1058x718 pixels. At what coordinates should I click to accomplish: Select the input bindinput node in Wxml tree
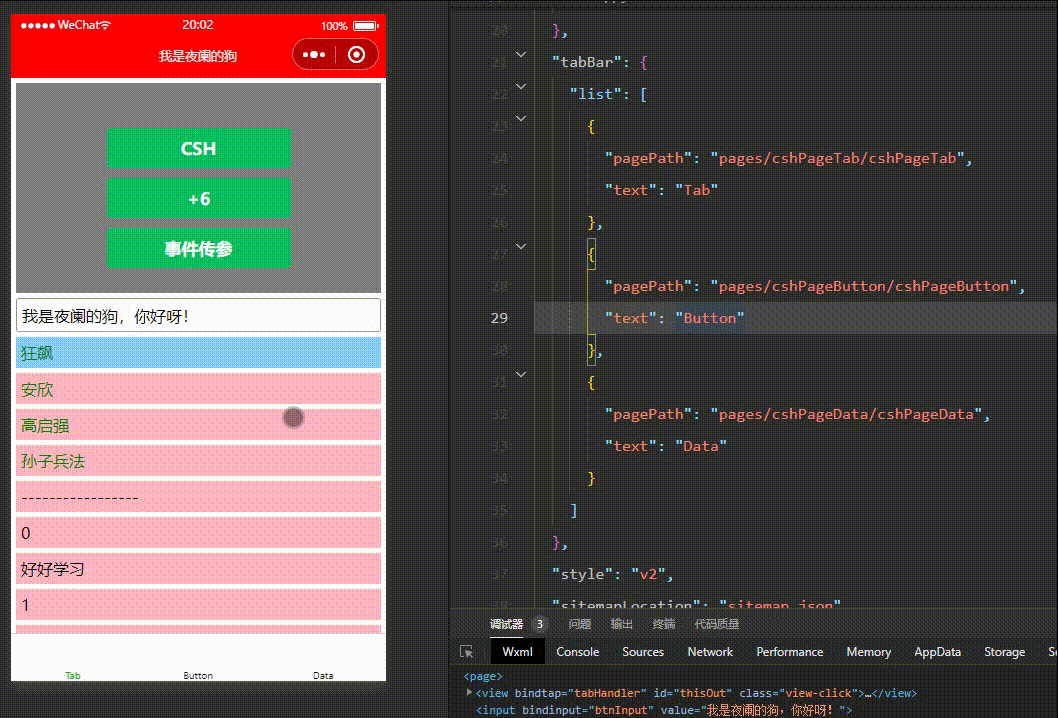click(x=664, y=710)
